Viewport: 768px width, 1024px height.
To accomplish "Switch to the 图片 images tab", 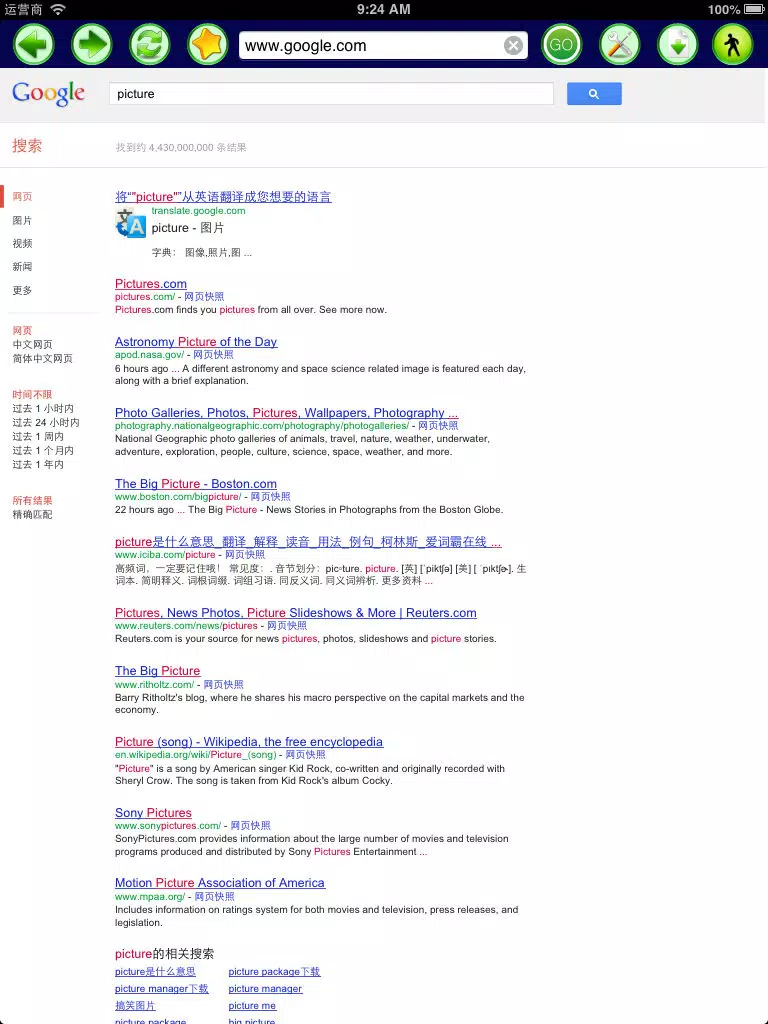I will pyautogui.click(x=22, y=220).
